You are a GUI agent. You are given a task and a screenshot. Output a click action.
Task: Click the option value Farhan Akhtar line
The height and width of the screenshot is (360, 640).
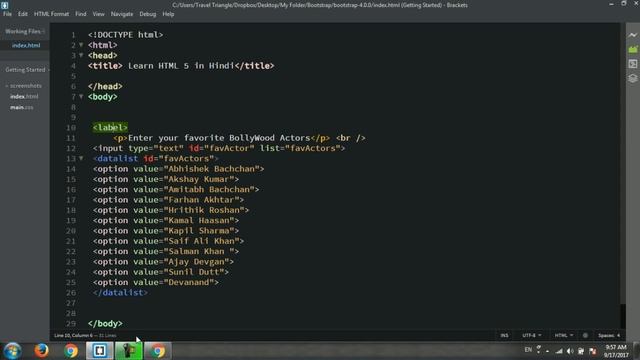pyautogui.click(x=168, y=200)
